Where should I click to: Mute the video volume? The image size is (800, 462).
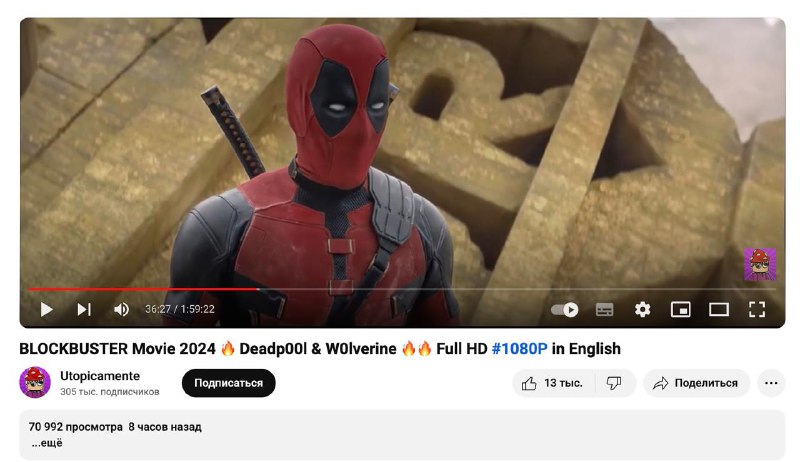coord(121,309)
